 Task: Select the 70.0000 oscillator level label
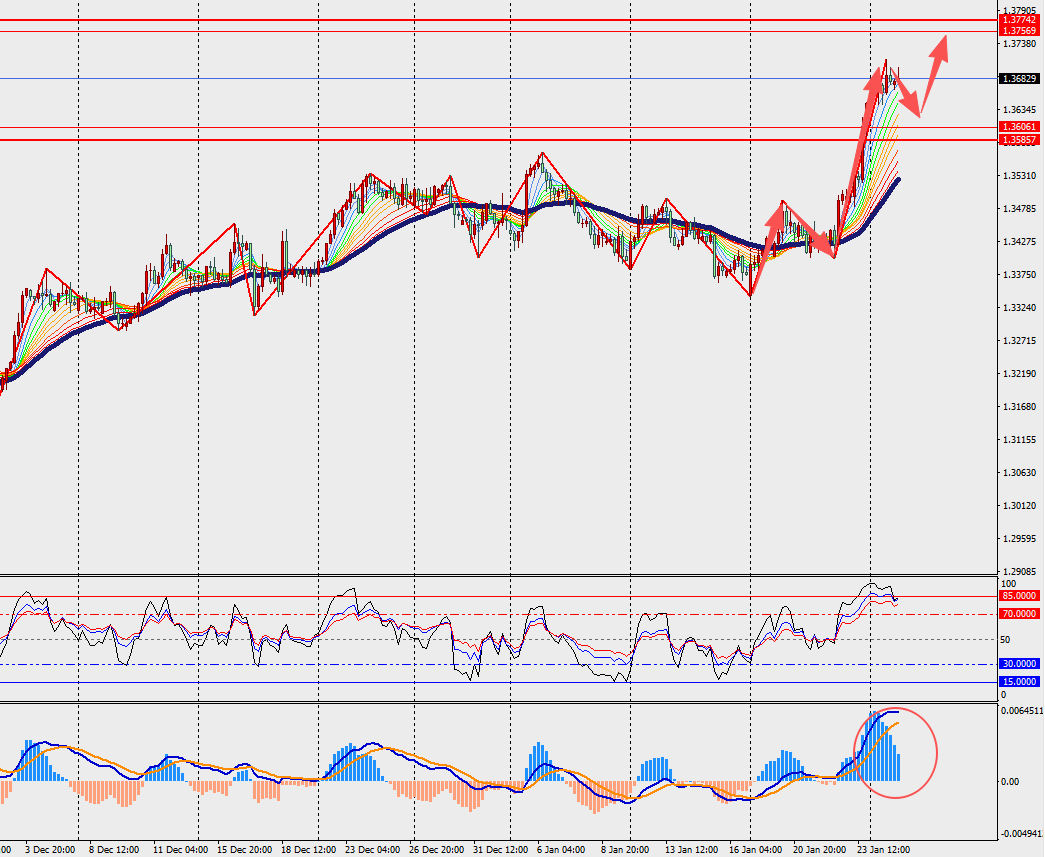tap(1019, 614)
